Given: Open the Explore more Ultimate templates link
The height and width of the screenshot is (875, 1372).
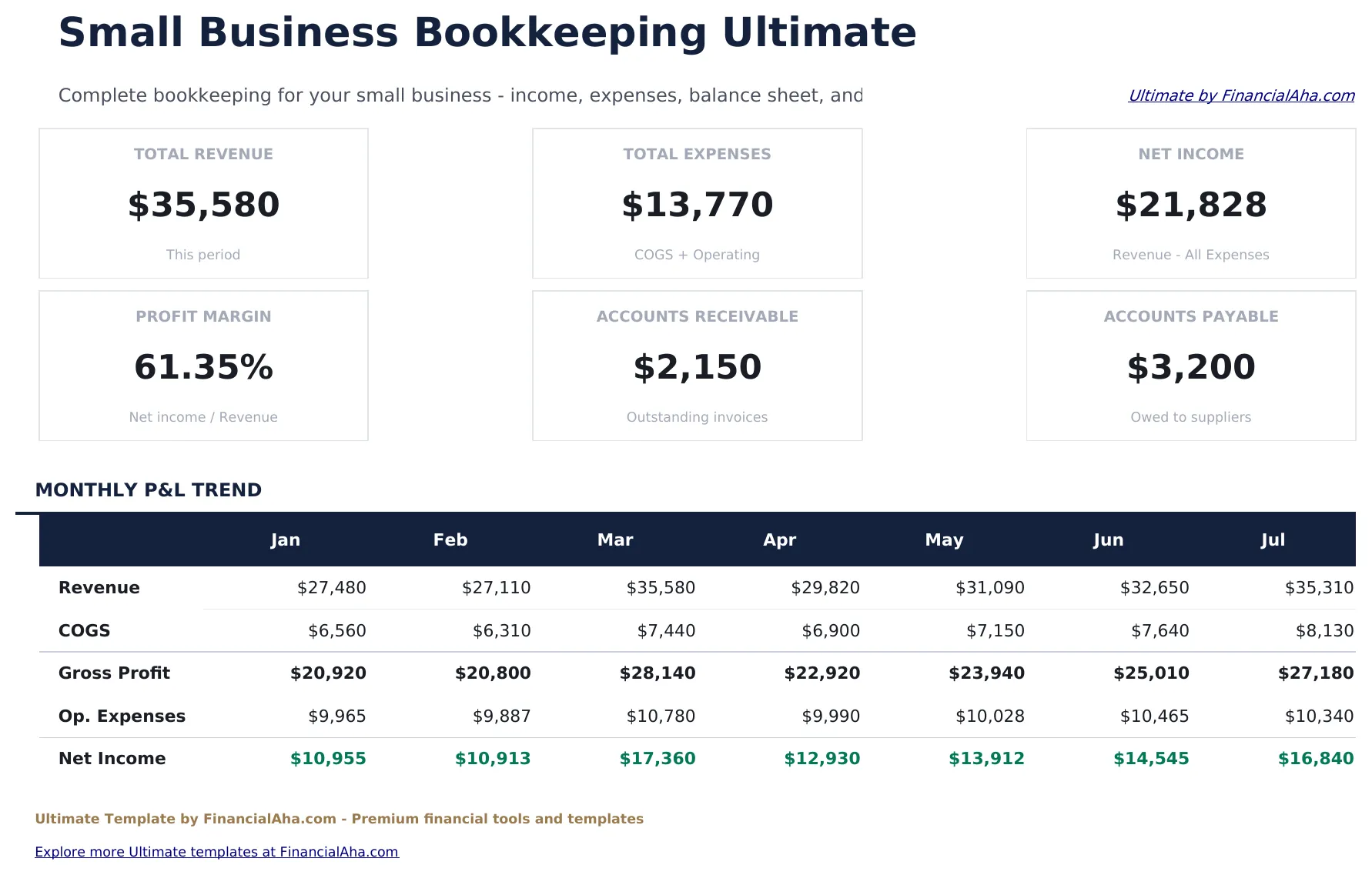Looking at the screenshot, I should pyautogui.click(x=217, y=851).
